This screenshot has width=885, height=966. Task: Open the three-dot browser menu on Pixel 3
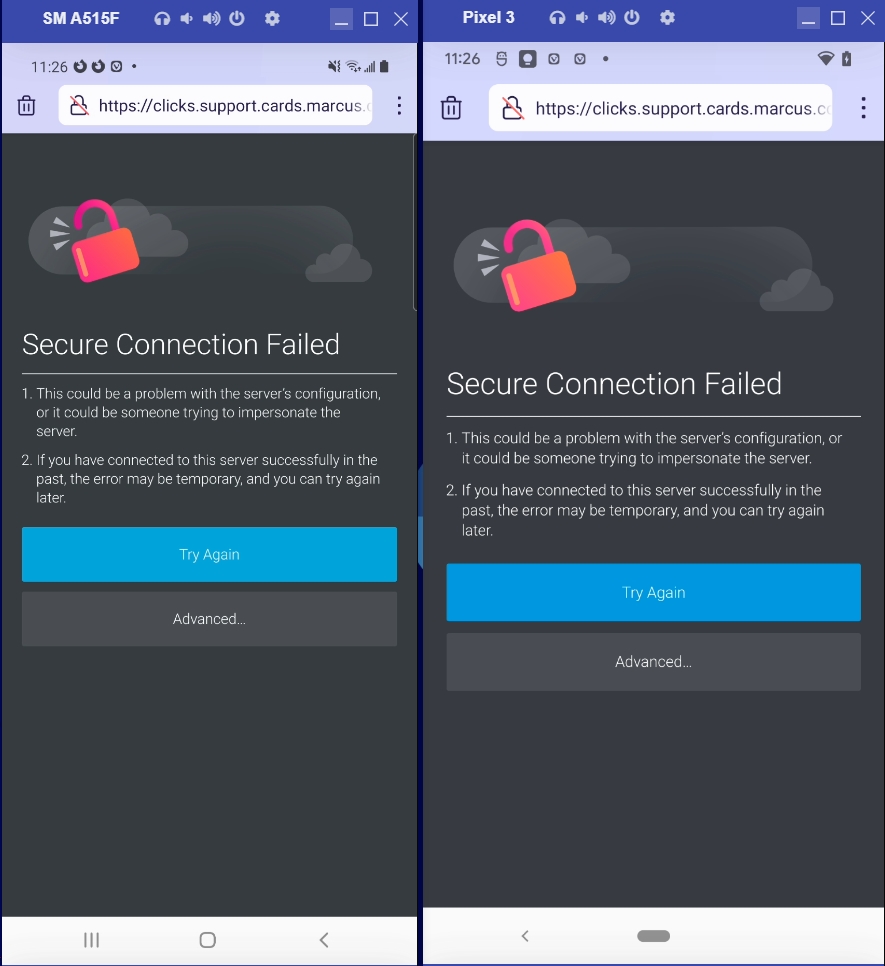tap(863, 108)
